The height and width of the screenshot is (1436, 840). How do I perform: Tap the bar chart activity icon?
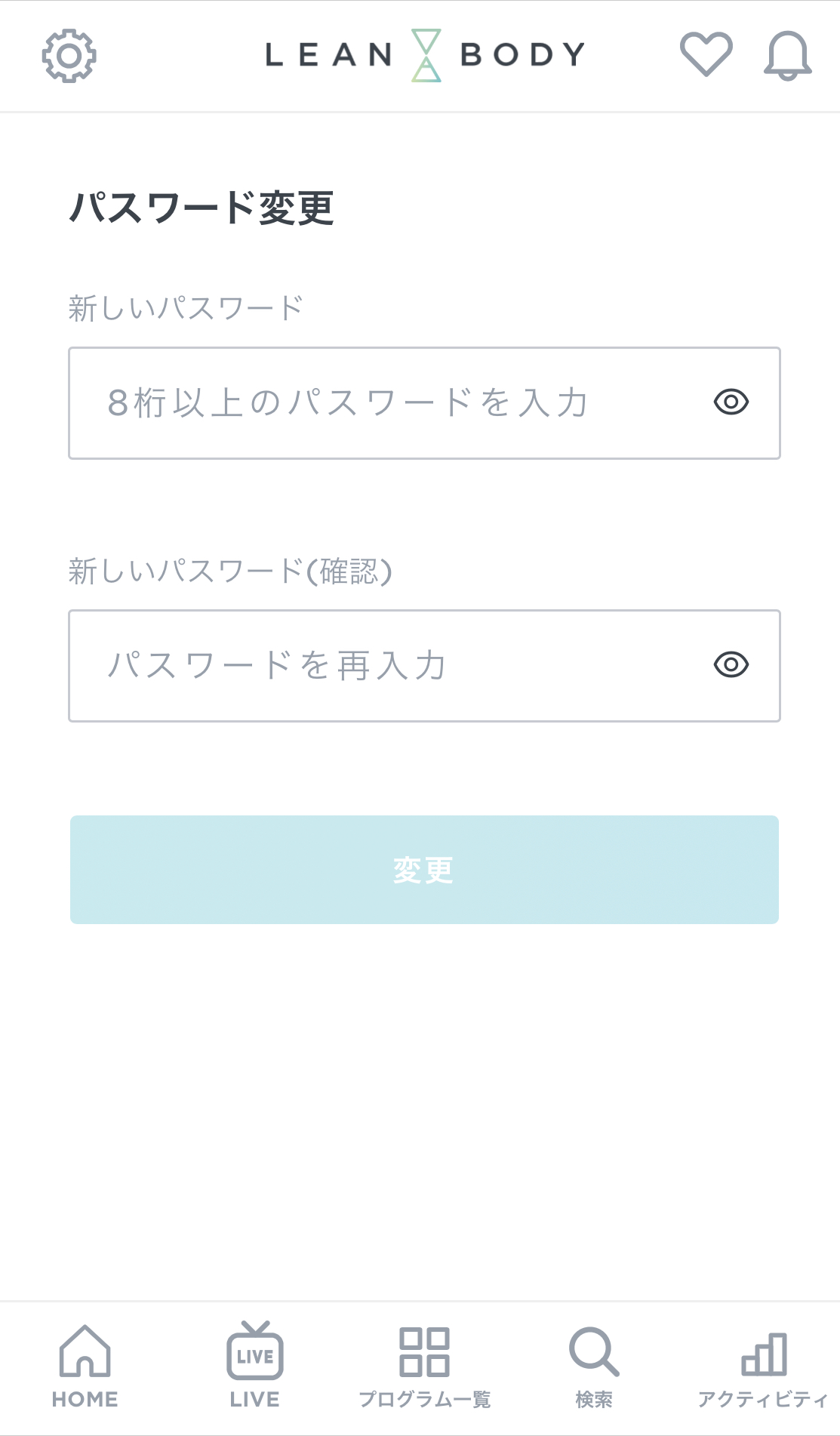(764, 1353)
